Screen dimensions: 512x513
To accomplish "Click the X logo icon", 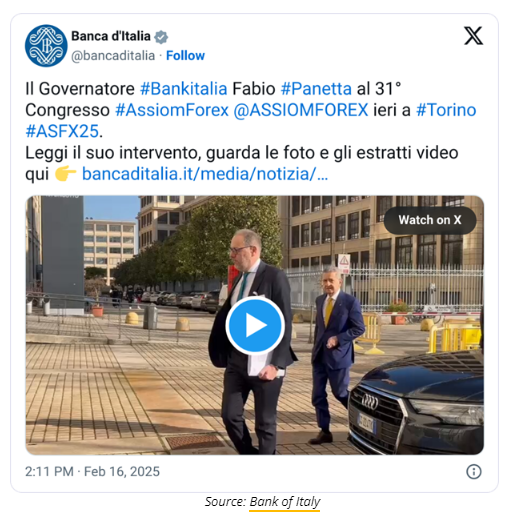I will tap(473, 36).
